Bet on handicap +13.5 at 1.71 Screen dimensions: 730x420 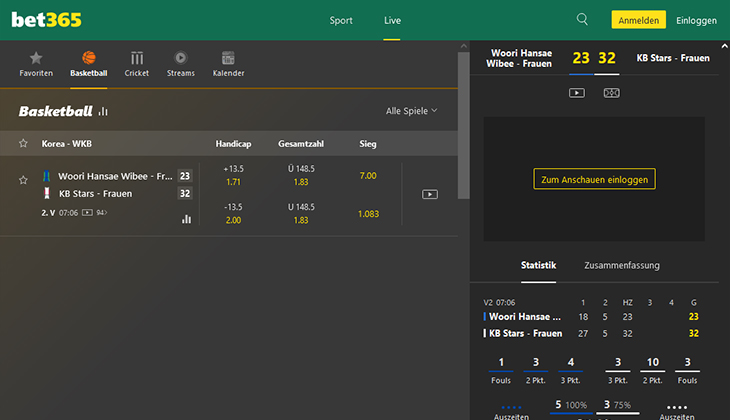[x=233, y=176]
